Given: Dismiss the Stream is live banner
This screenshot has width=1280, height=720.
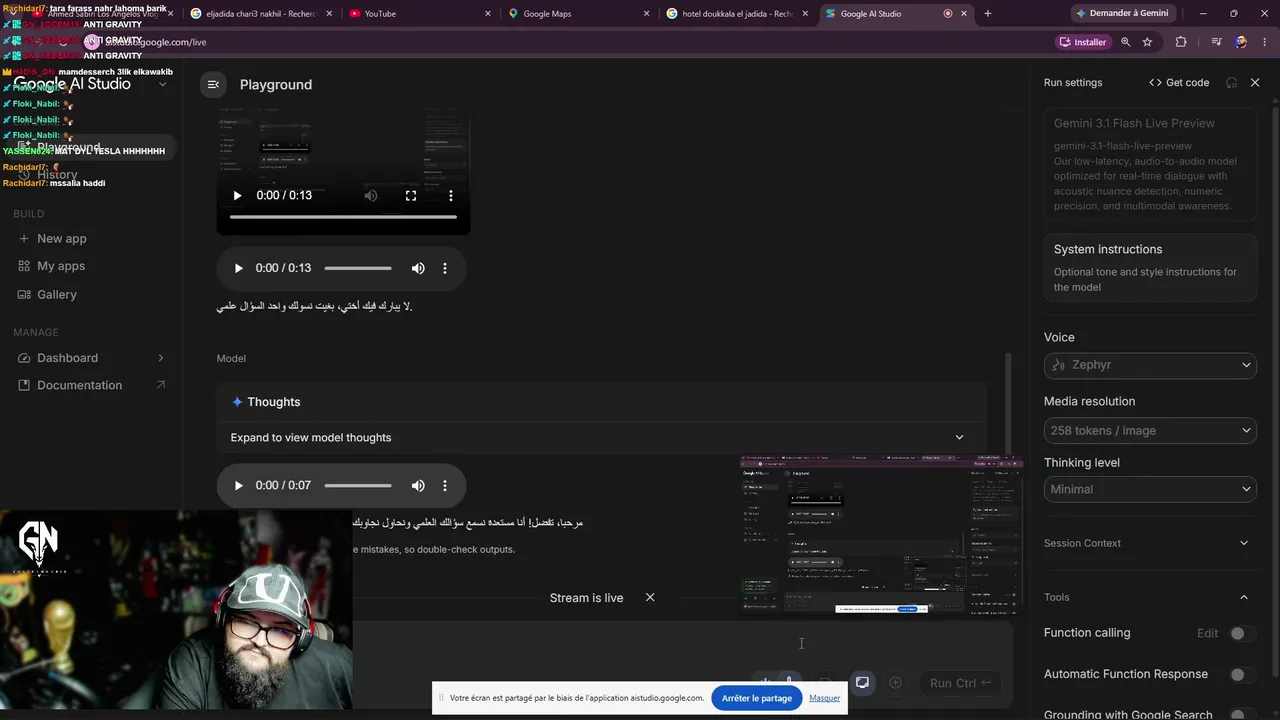Looking at the screenshot, I should click(x=650, y=597).
